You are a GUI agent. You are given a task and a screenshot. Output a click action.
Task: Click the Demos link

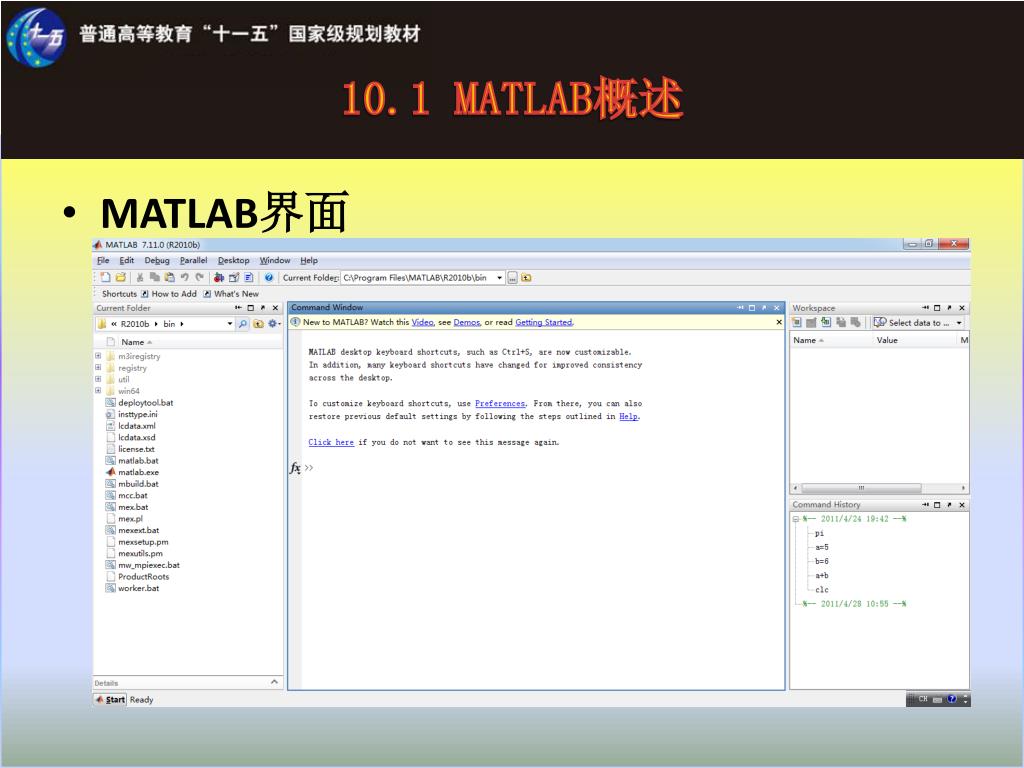467,323
